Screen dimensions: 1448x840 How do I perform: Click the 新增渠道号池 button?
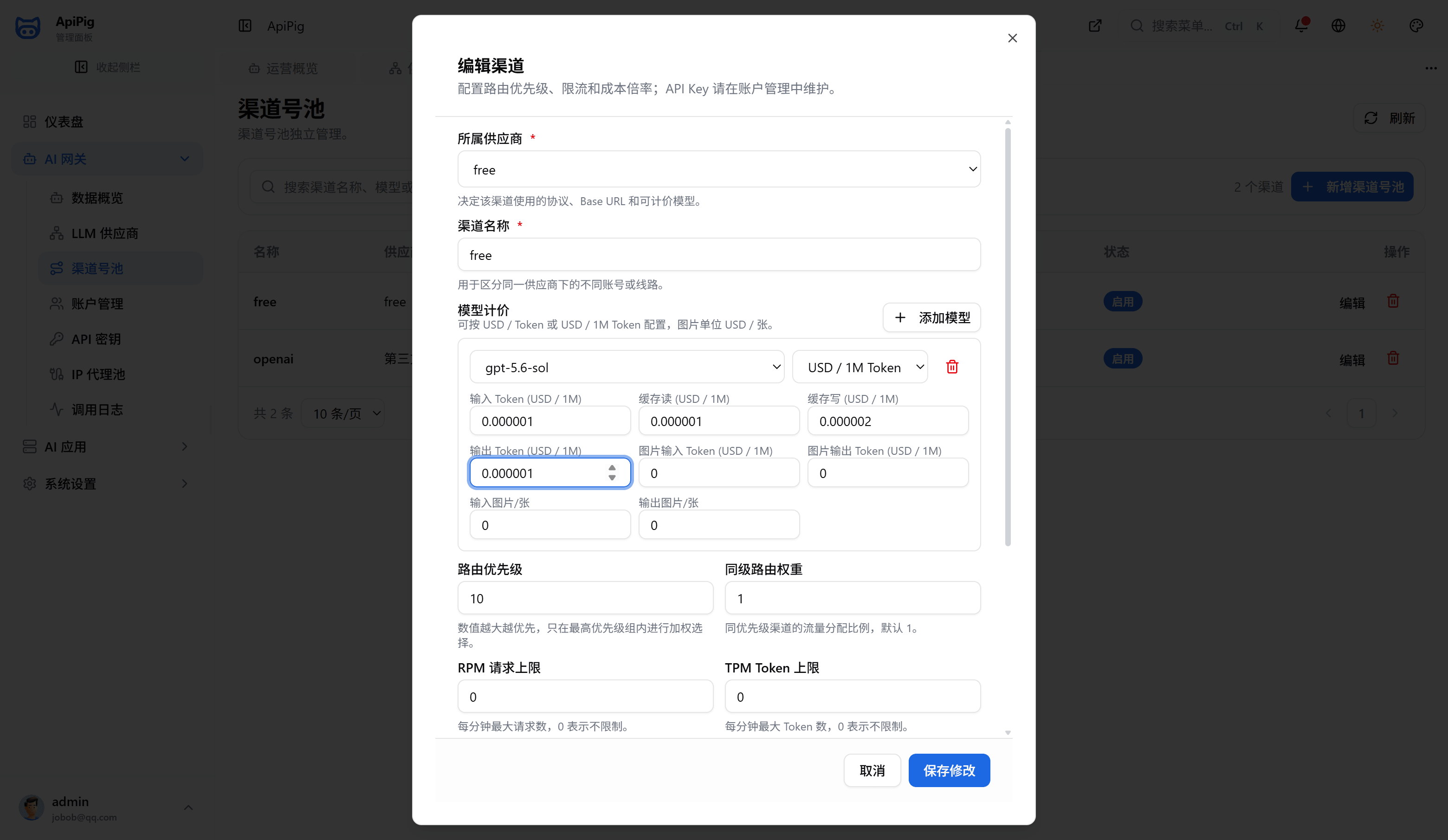pyautogui.click(x=1352, y=186)
